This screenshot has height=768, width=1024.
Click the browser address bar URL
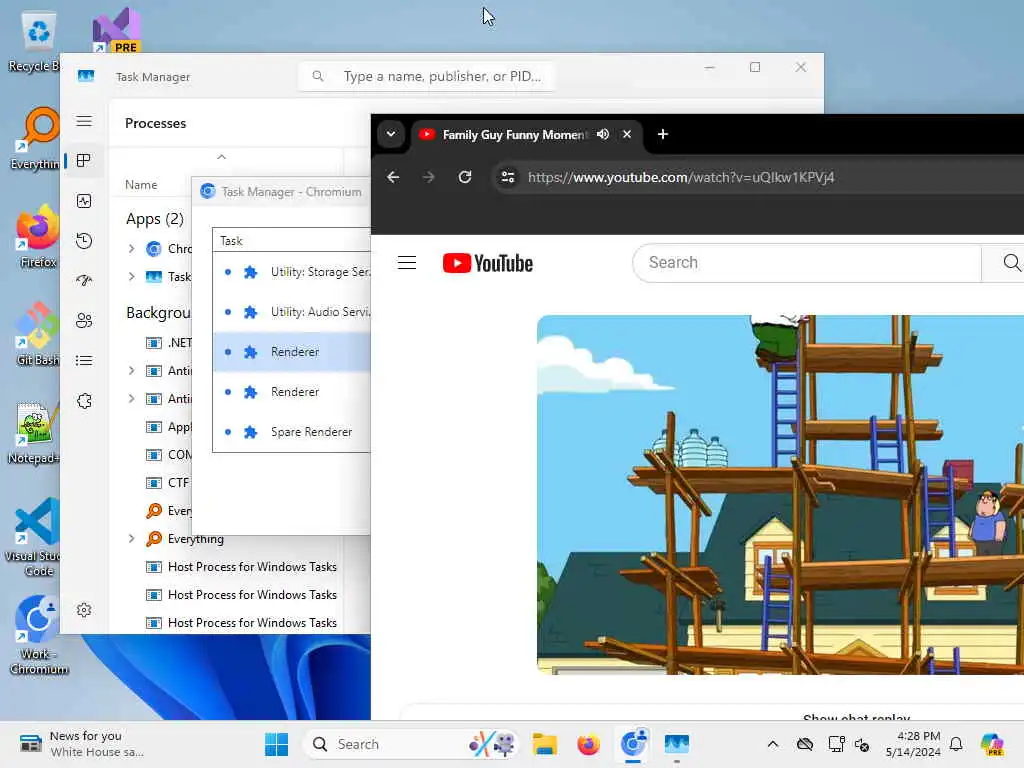[x=680, y=177]
